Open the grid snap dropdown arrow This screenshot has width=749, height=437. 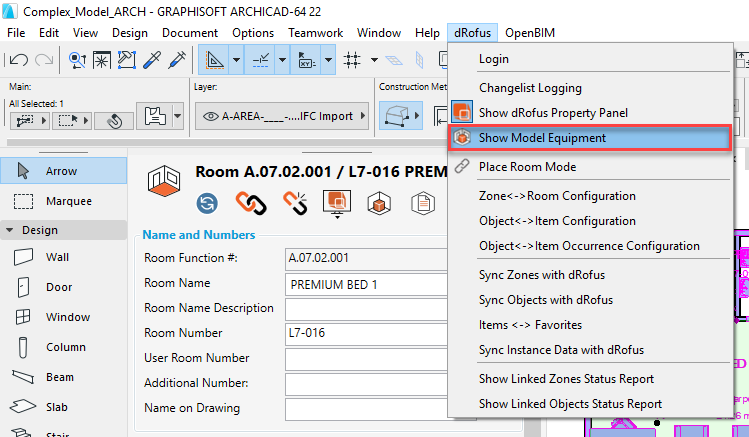coord(373,60)
